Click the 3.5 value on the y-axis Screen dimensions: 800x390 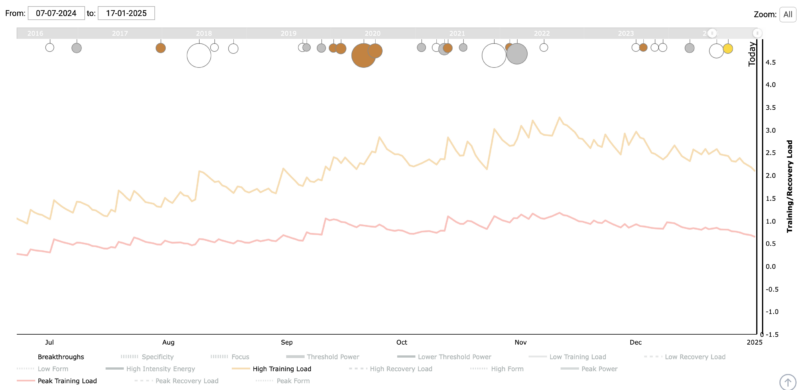click(770, 108)
